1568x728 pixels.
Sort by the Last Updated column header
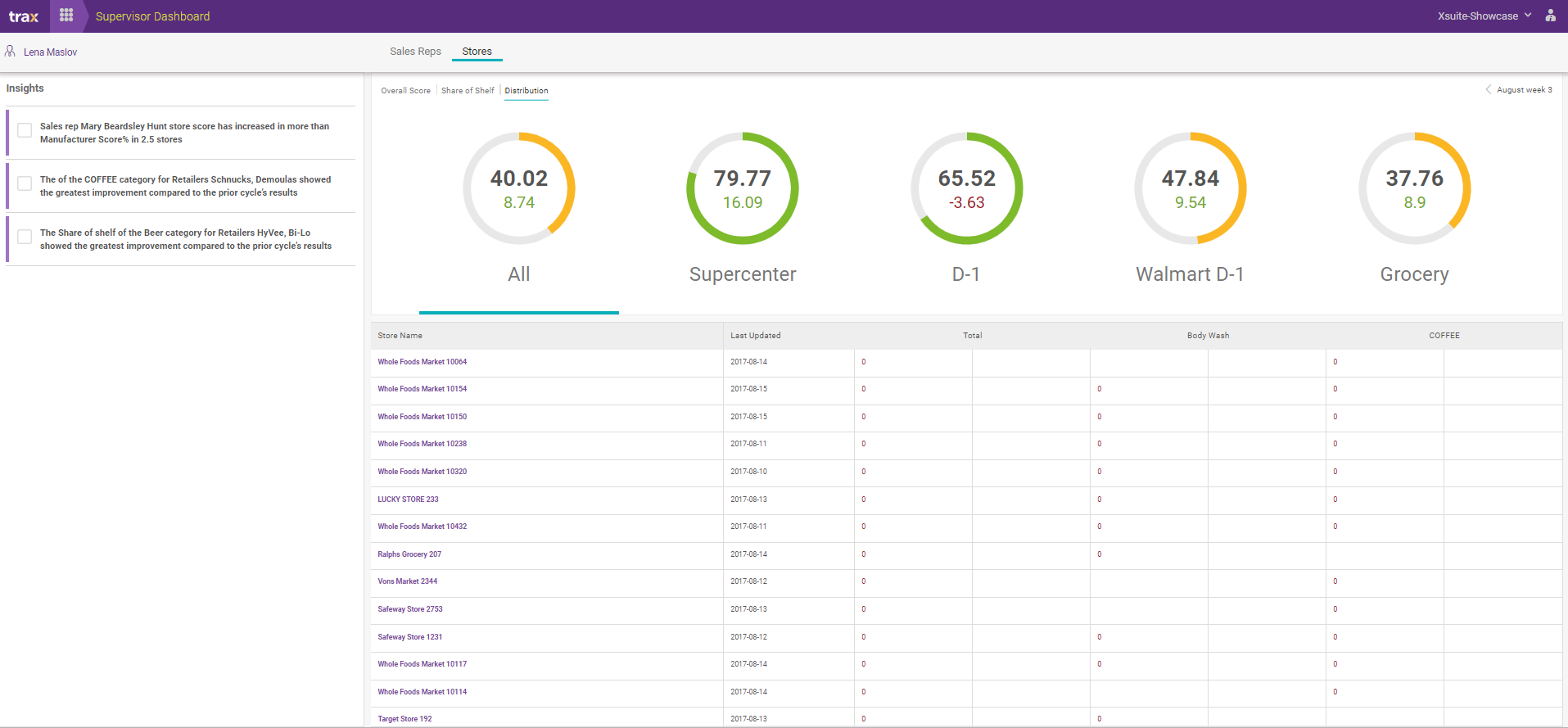[x=755, y=336]
